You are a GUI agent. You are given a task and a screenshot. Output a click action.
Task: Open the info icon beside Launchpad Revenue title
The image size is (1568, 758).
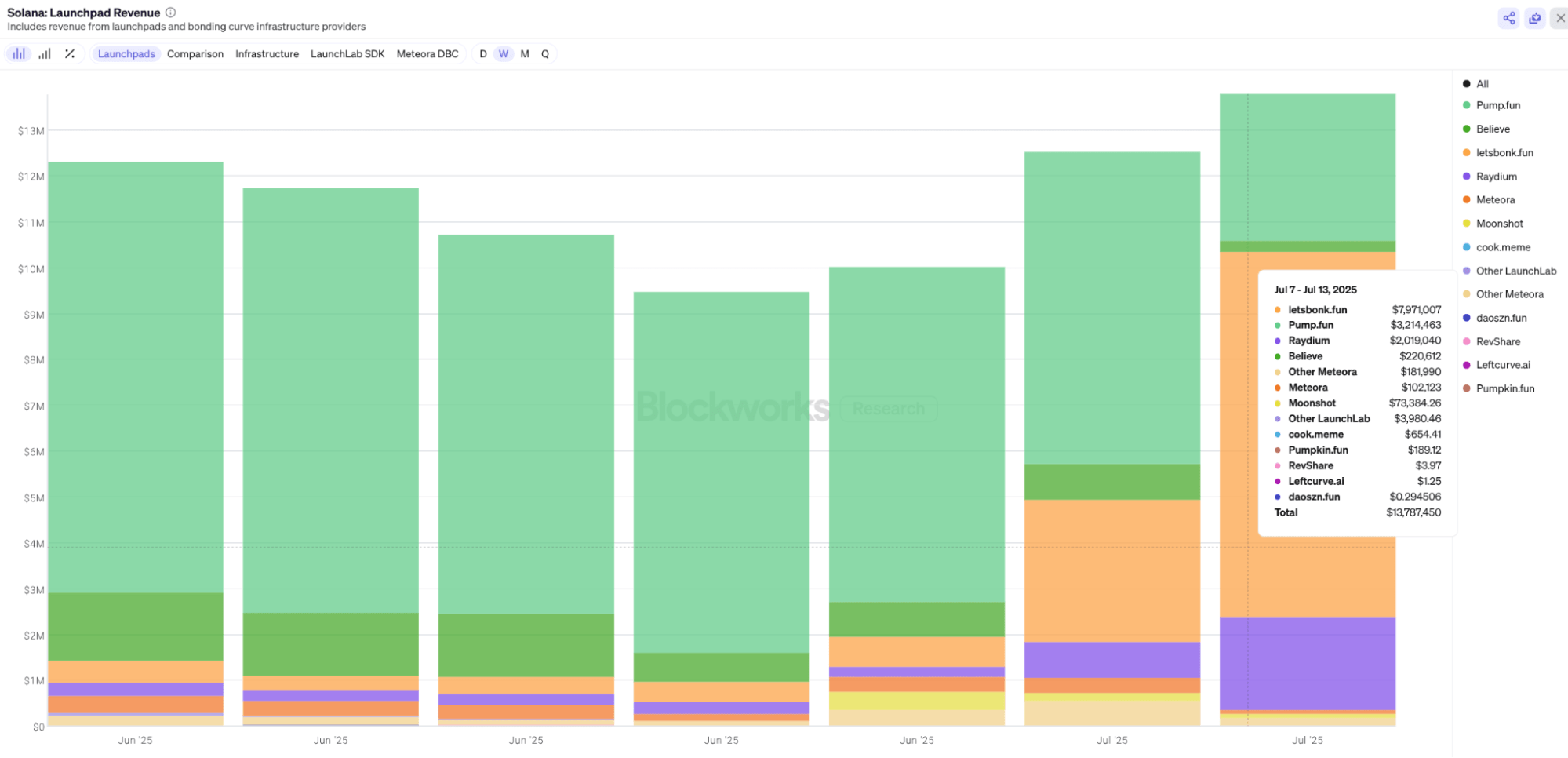coord(171,13)
